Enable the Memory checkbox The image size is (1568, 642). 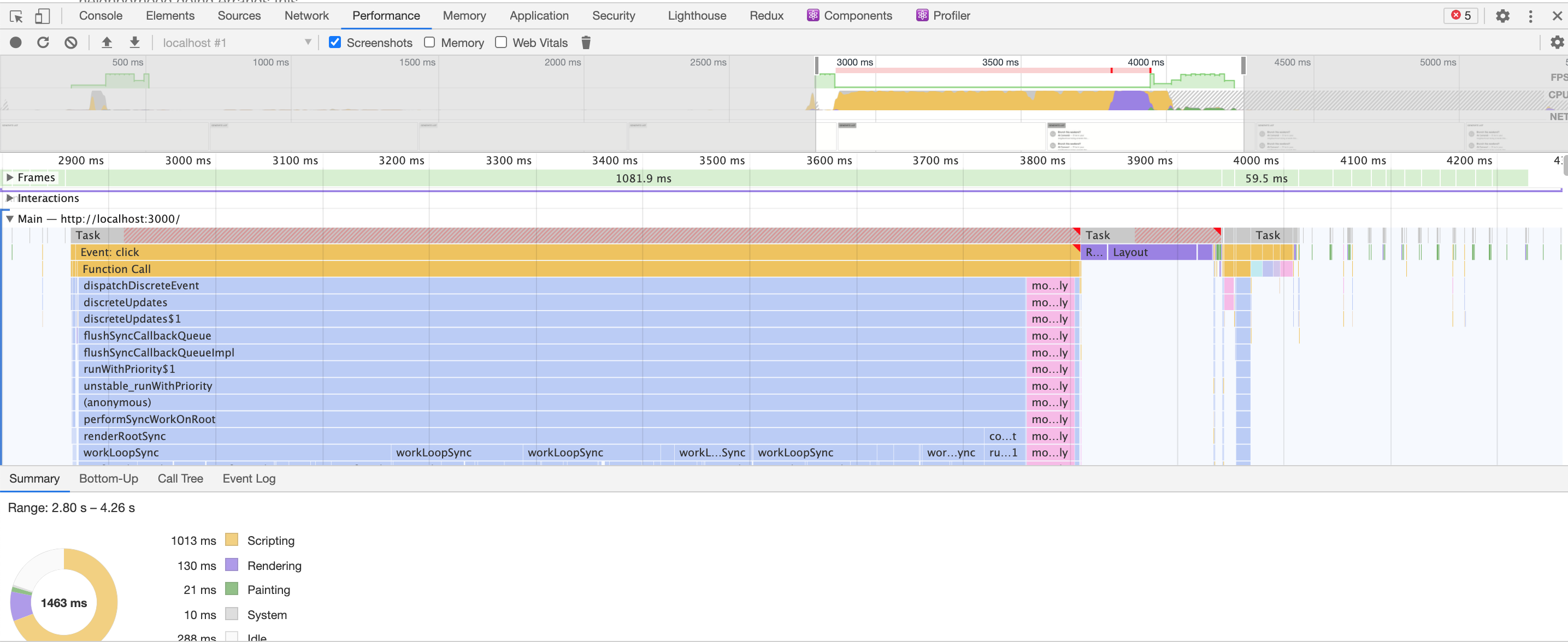pos(430,43)
